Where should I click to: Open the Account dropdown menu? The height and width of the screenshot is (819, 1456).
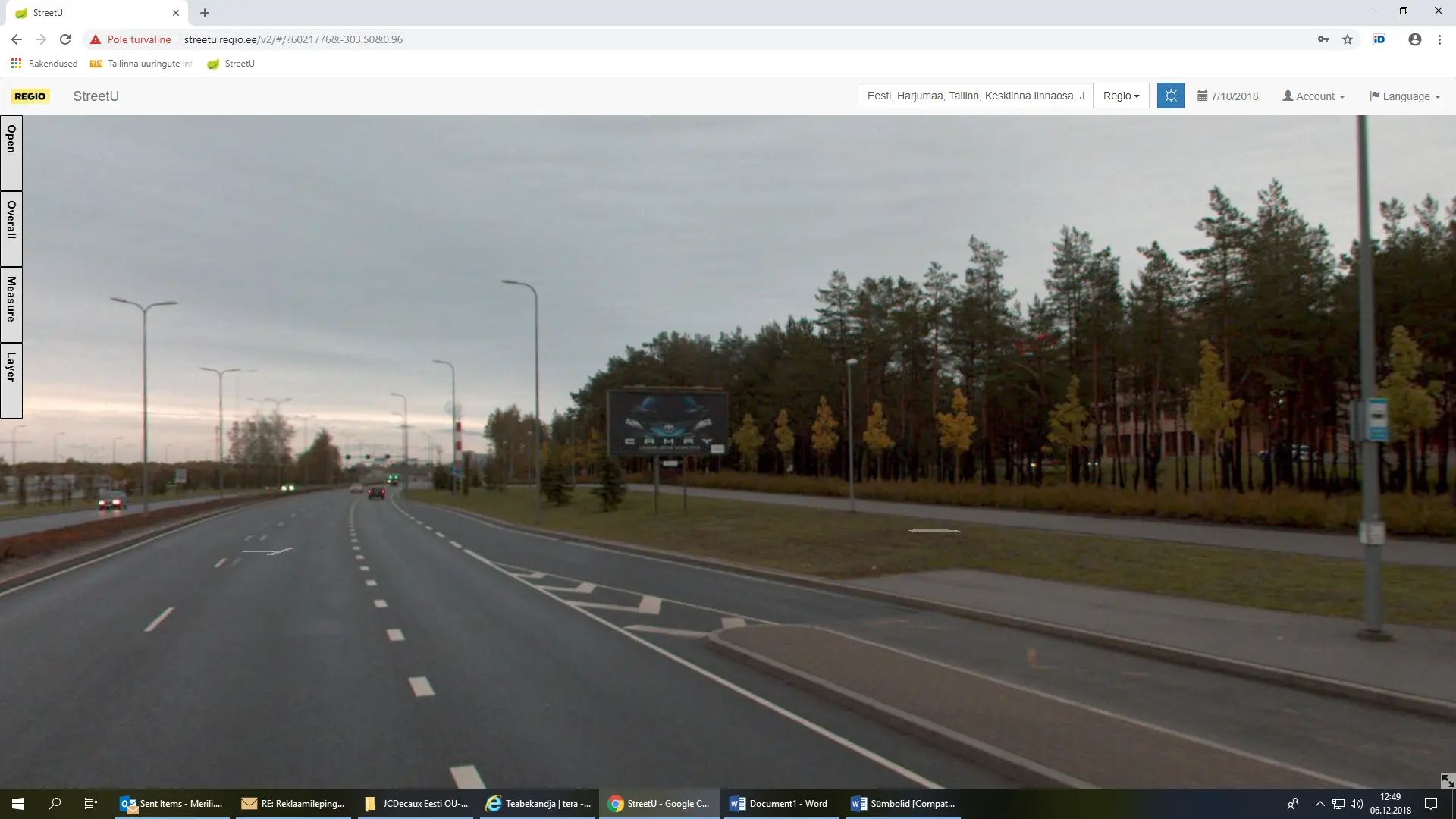click(1313, 96)
